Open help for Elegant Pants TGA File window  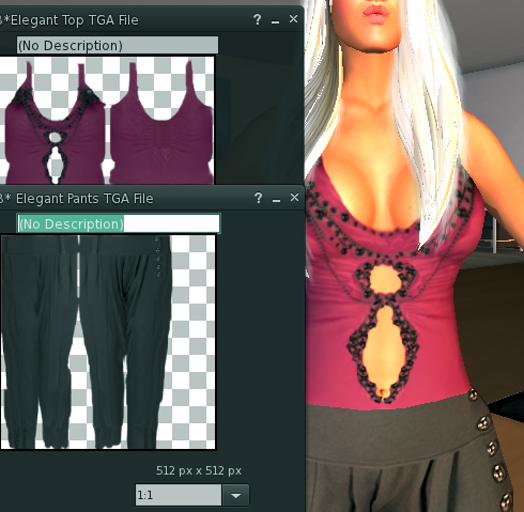(x=258, y=198)
